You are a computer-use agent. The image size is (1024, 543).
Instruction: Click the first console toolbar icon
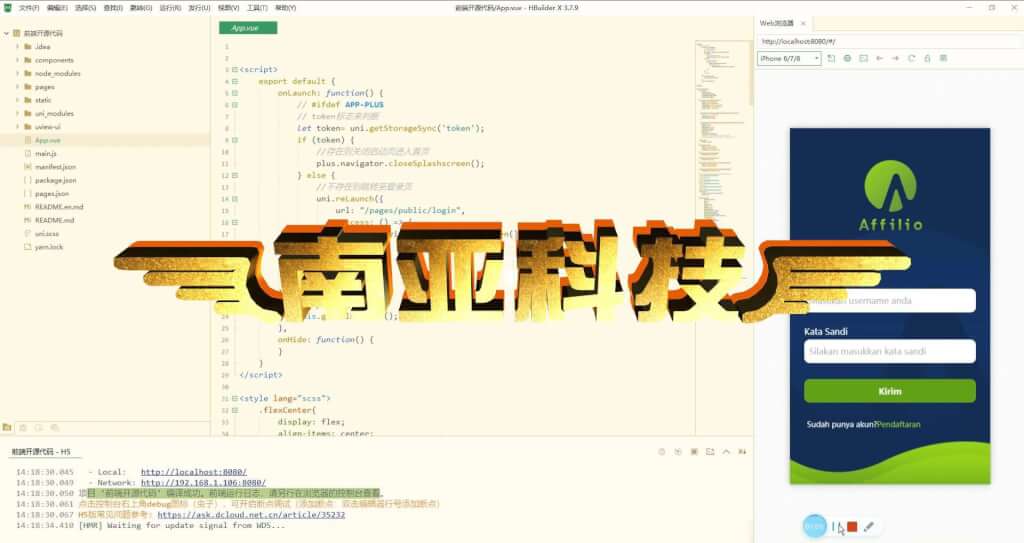click(662, 452)
